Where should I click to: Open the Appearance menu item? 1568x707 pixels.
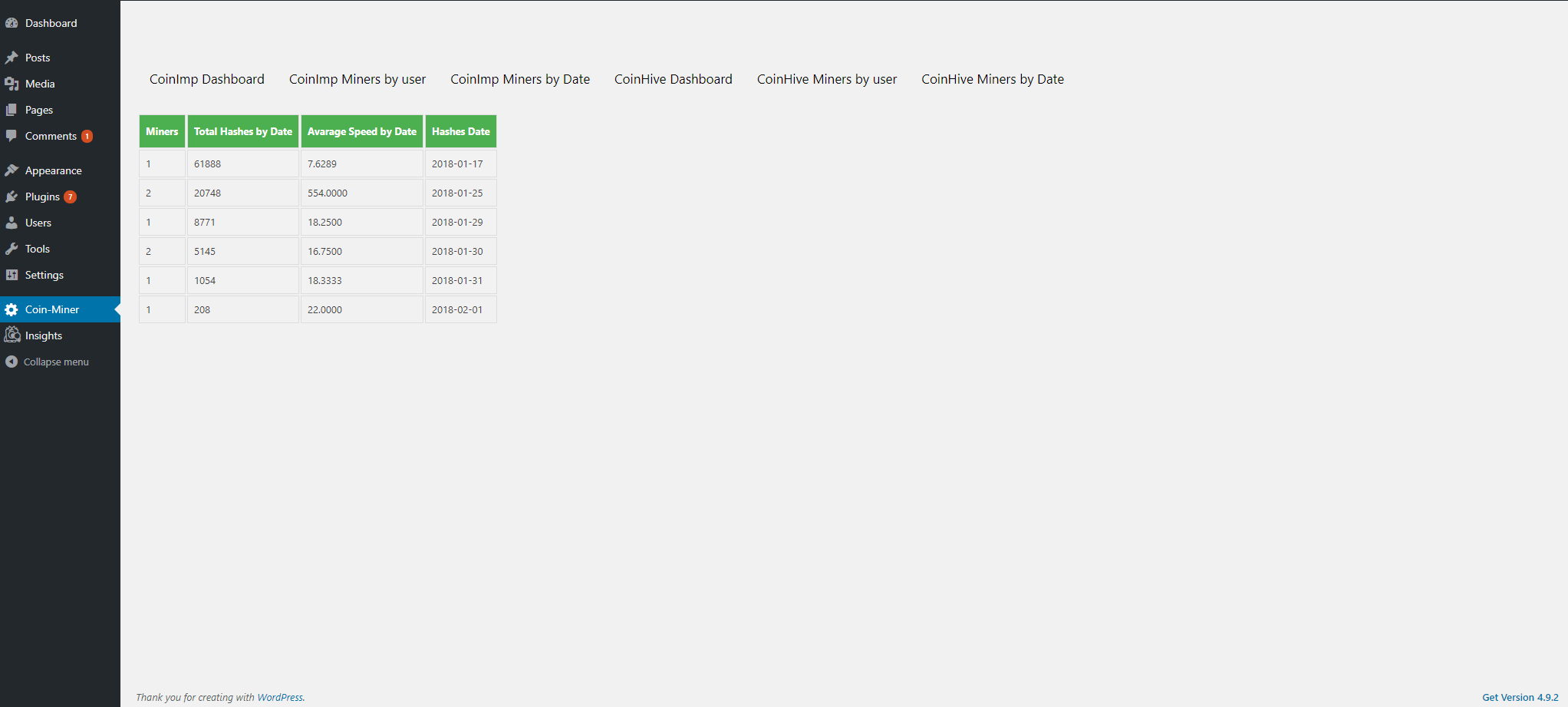tap(60, 170)
